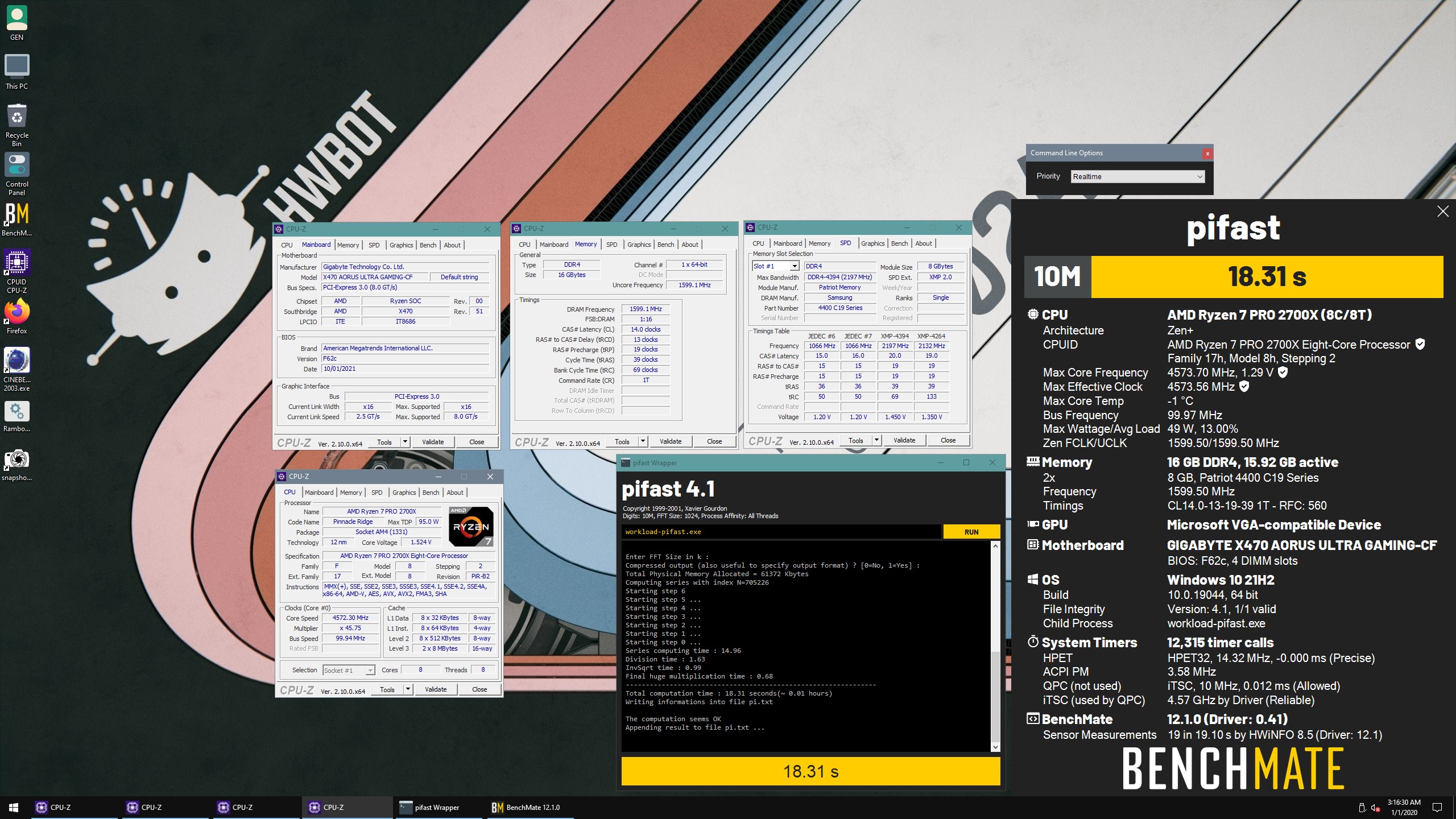Image resolution: width=1456 pixels, height=819 pixels.
Task: Click Validate in Mainboard CPU-Z window
Action: pyautogui.click(x=433, y=442)
